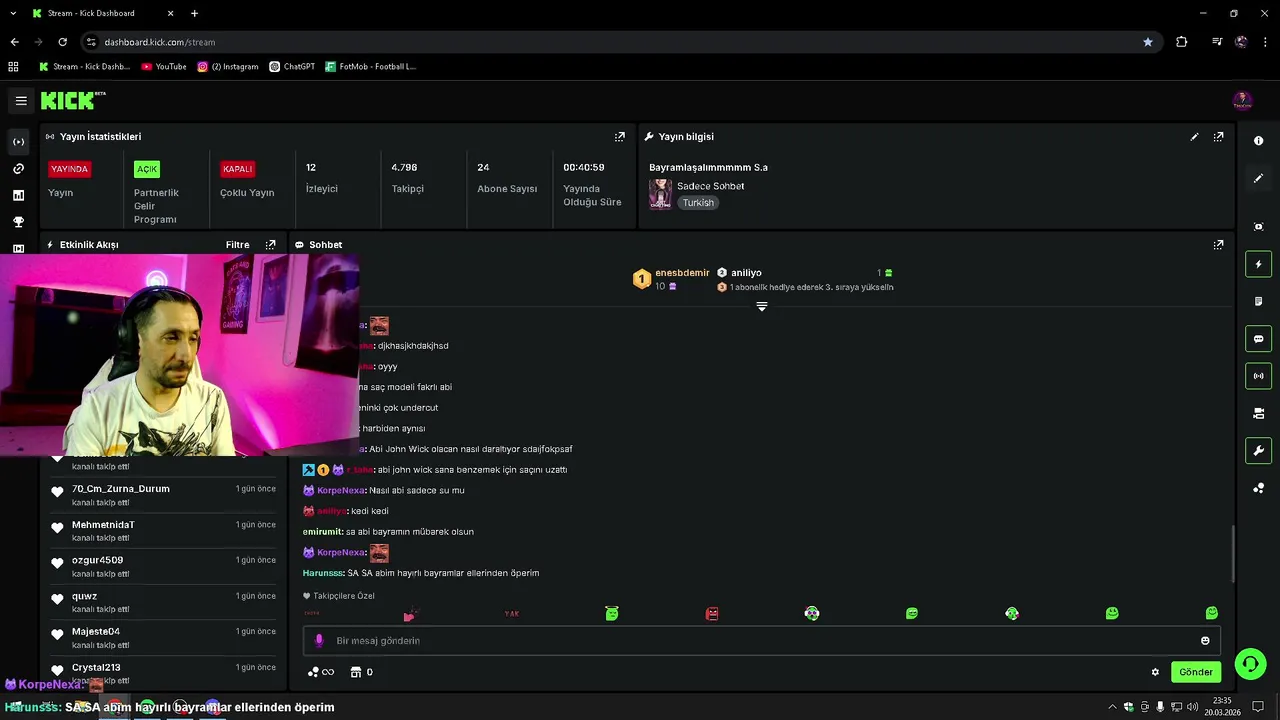Click the user avatar at top right
The height and width of the screenshot is (720, 1280).
pyautogui.click(x=1242, y=101)
